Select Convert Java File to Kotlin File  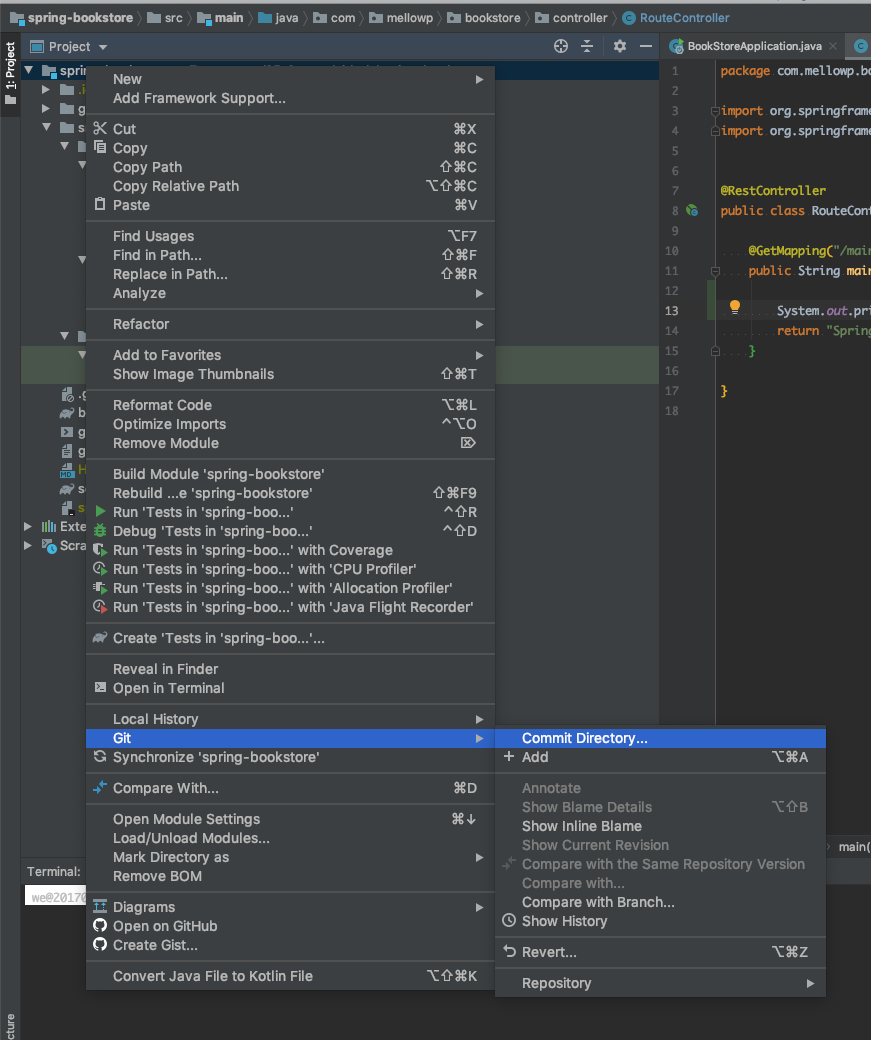point(212,976)
